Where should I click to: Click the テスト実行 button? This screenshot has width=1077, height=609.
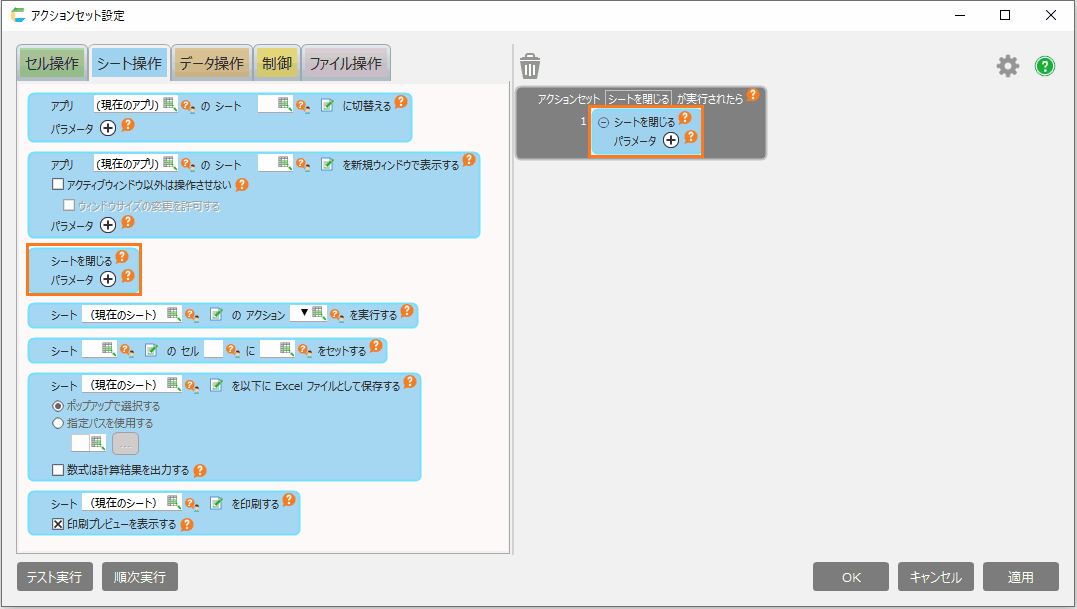click(x=55, y=577)
